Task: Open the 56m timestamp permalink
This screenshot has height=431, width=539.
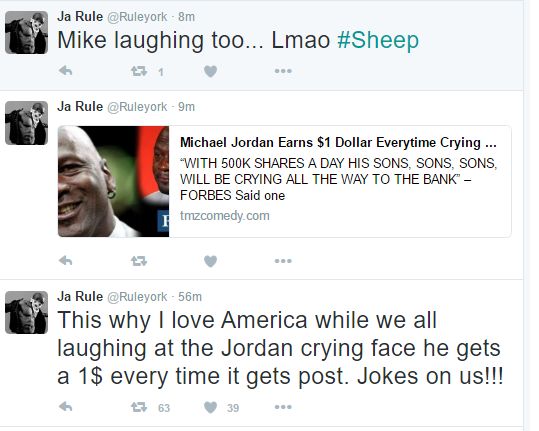Action: point(190,297)
